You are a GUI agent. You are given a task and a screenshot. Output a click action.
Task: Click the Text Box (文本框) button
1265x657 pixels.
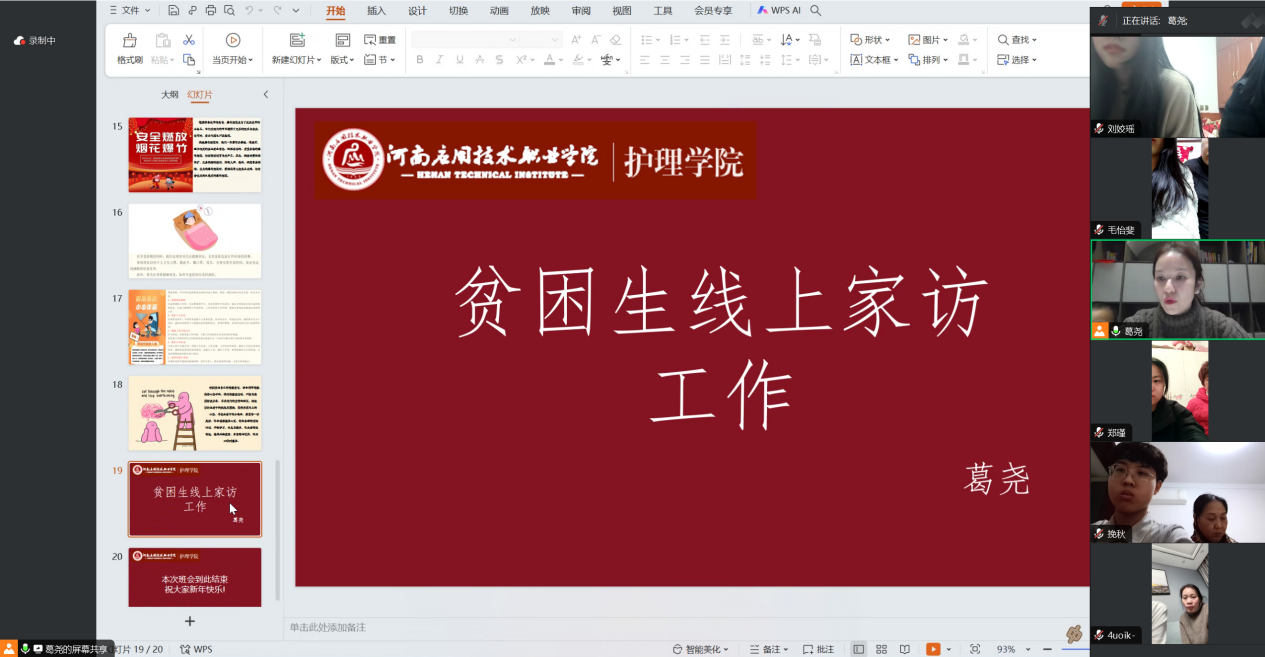(871, 60)
